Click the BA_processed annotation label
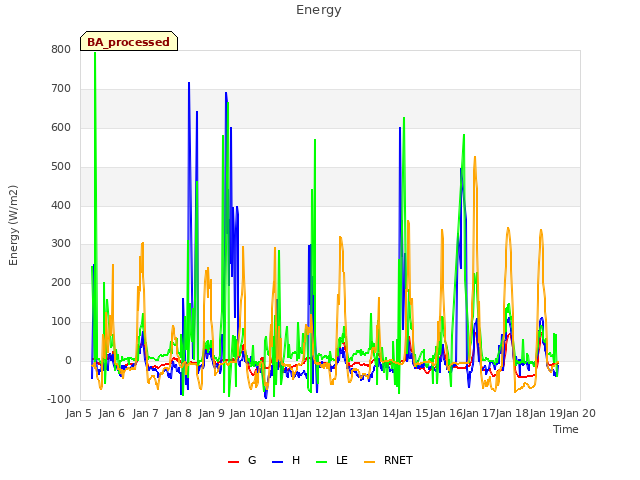640x480 pixels. (129, 42)
